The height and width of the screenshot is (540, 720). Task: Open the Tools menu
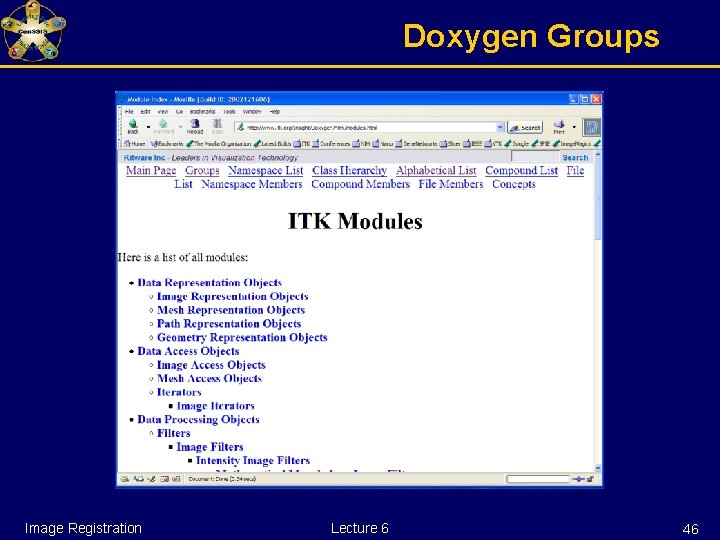(x=229, y=112)
